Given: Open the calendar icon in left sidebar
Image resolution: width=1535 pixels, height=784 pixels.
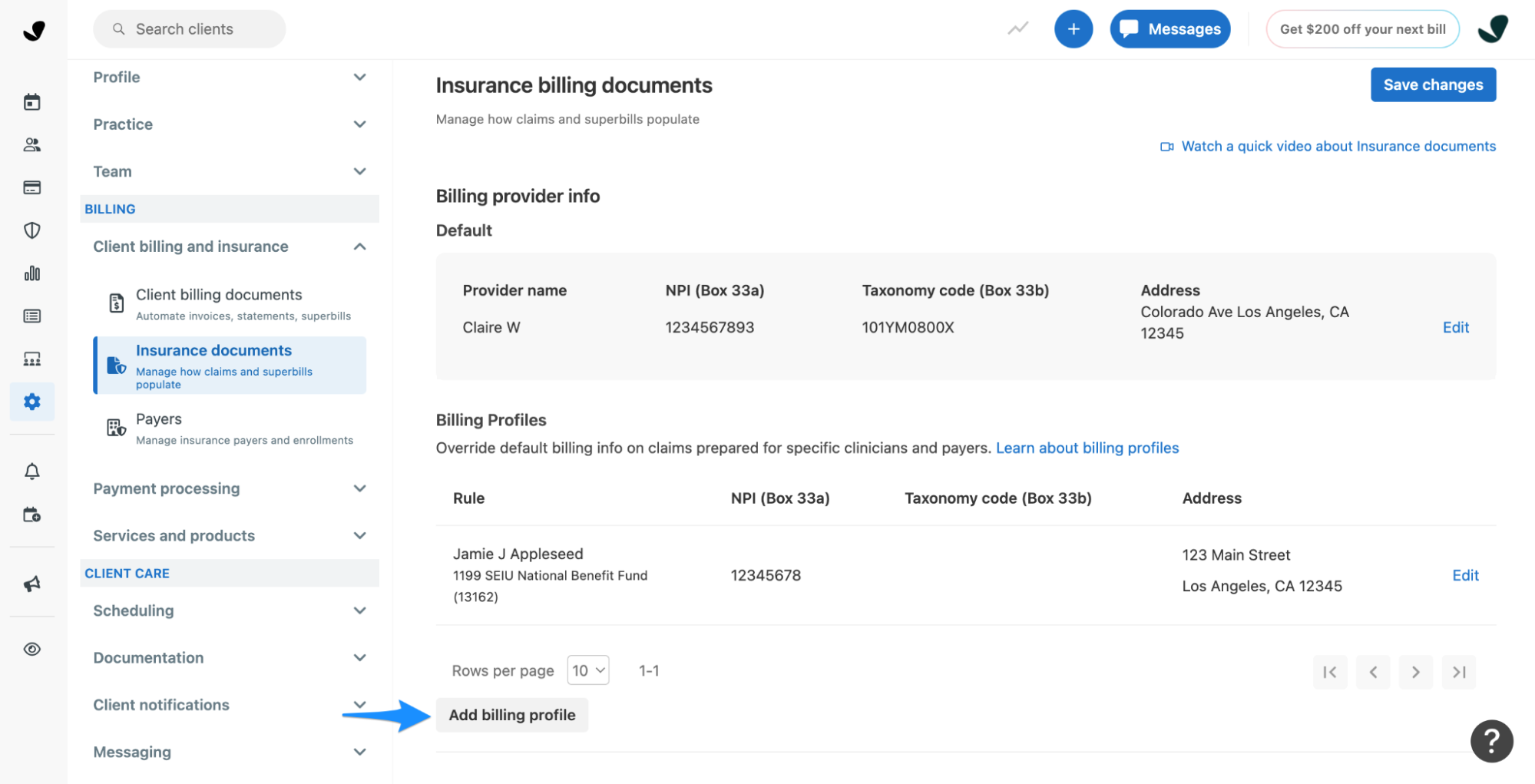Looking at the screenshot, I should [31, 102].
